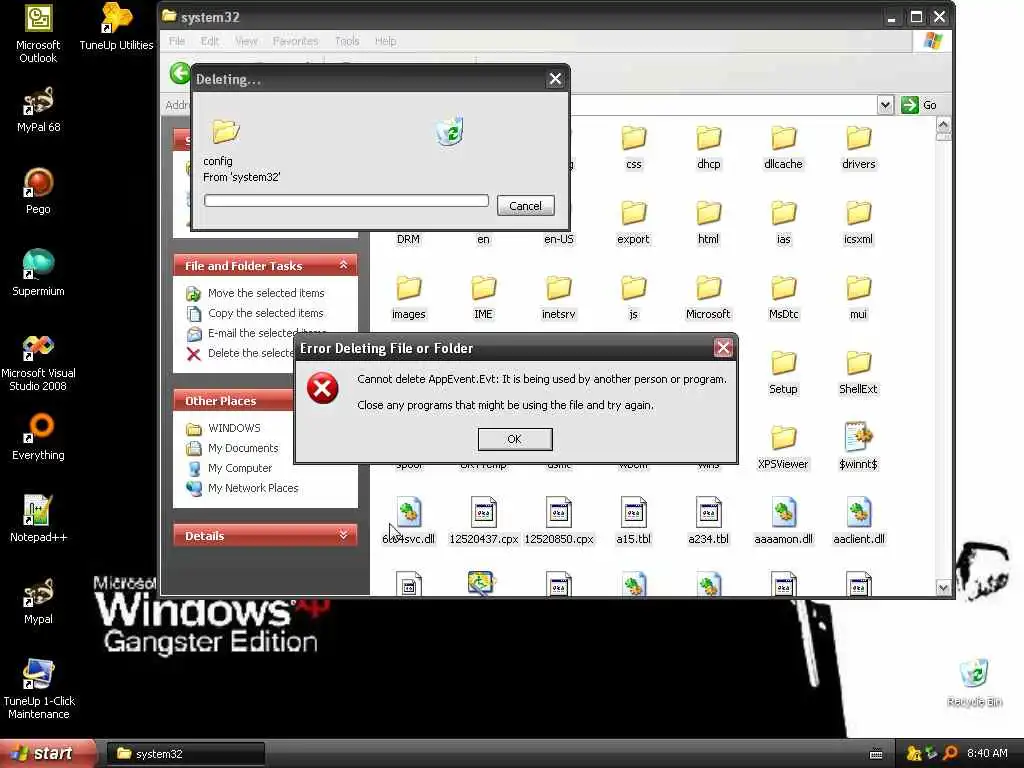Click the deletion progress bar
Image resolution: width=1024 pixels, height=768 pixels.
point(346,200)
